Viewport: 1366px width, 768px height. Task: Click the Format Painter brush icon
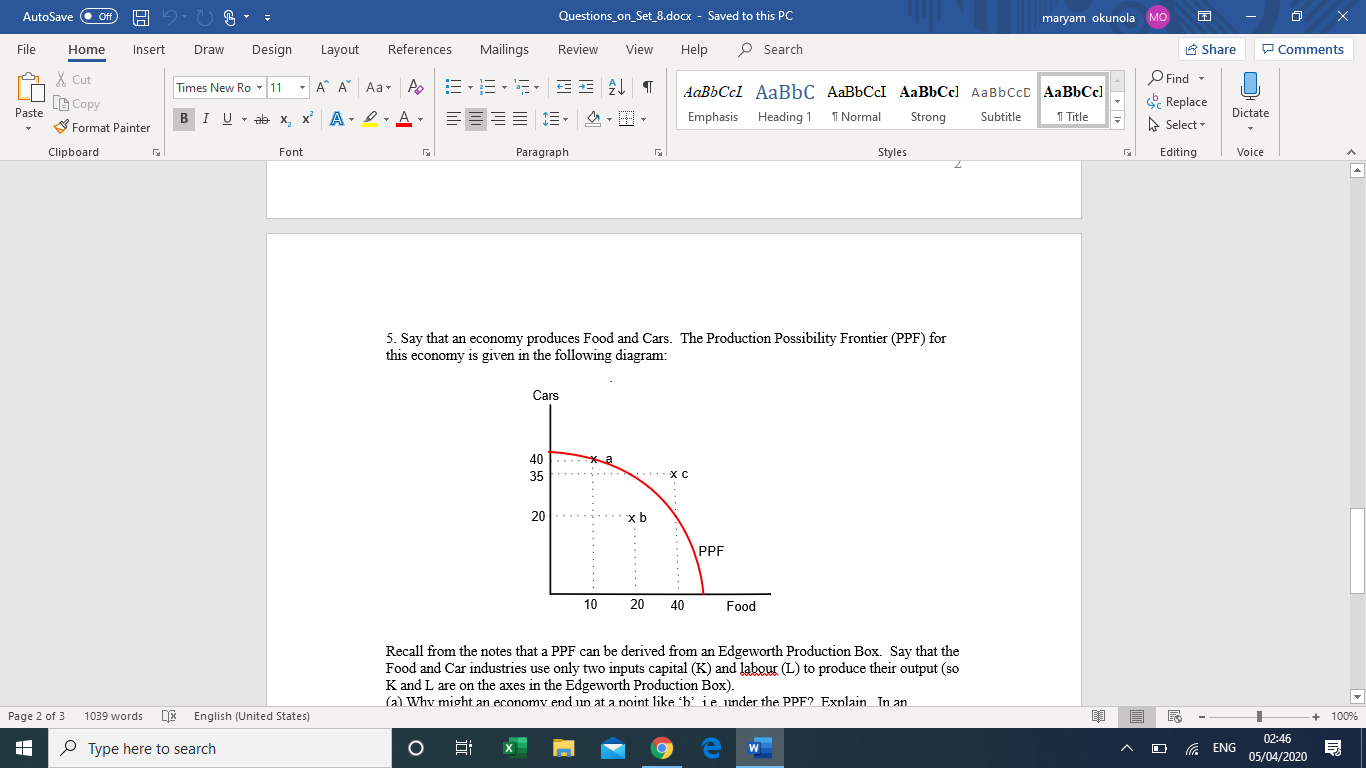point(62,128)
